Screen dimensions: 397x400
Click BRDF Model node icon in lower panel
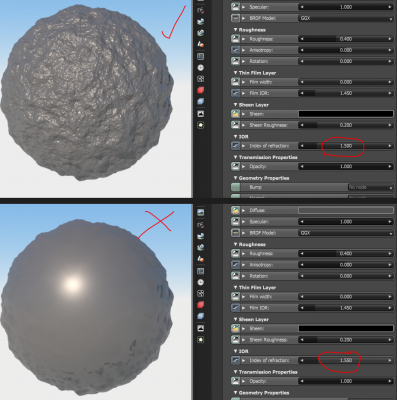click(x=235, y=233)
